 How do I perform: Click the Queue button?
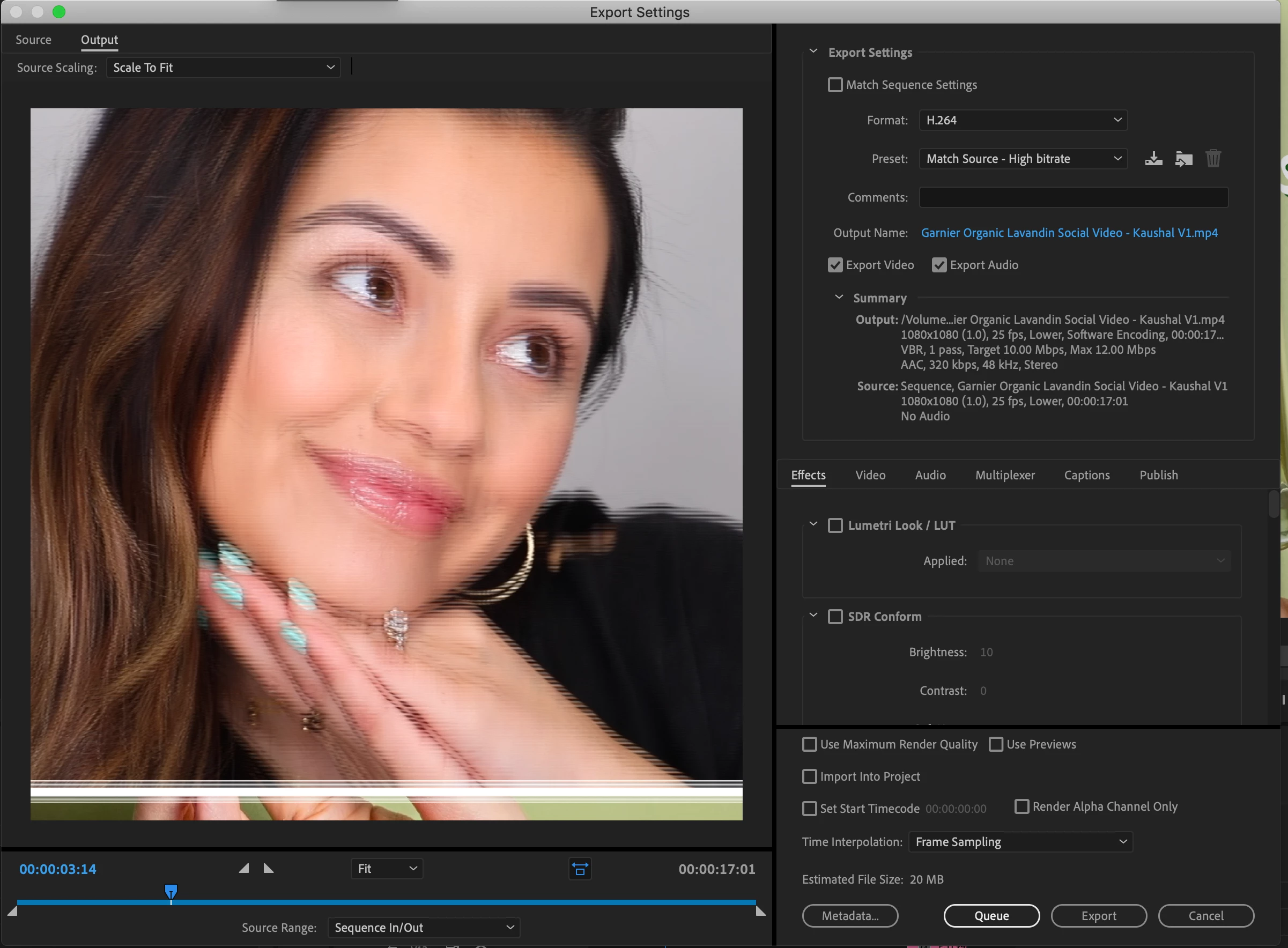[991, 916]
